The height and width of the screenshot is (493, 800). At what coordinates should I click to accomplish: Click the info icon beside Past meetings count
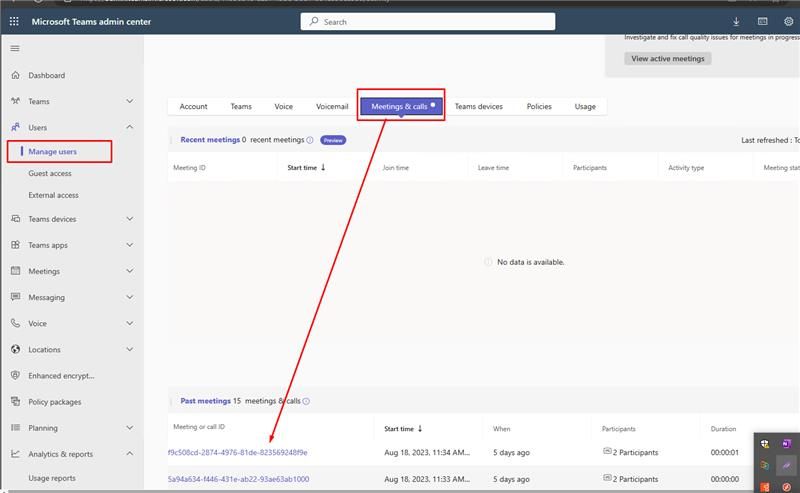point(306,401)
